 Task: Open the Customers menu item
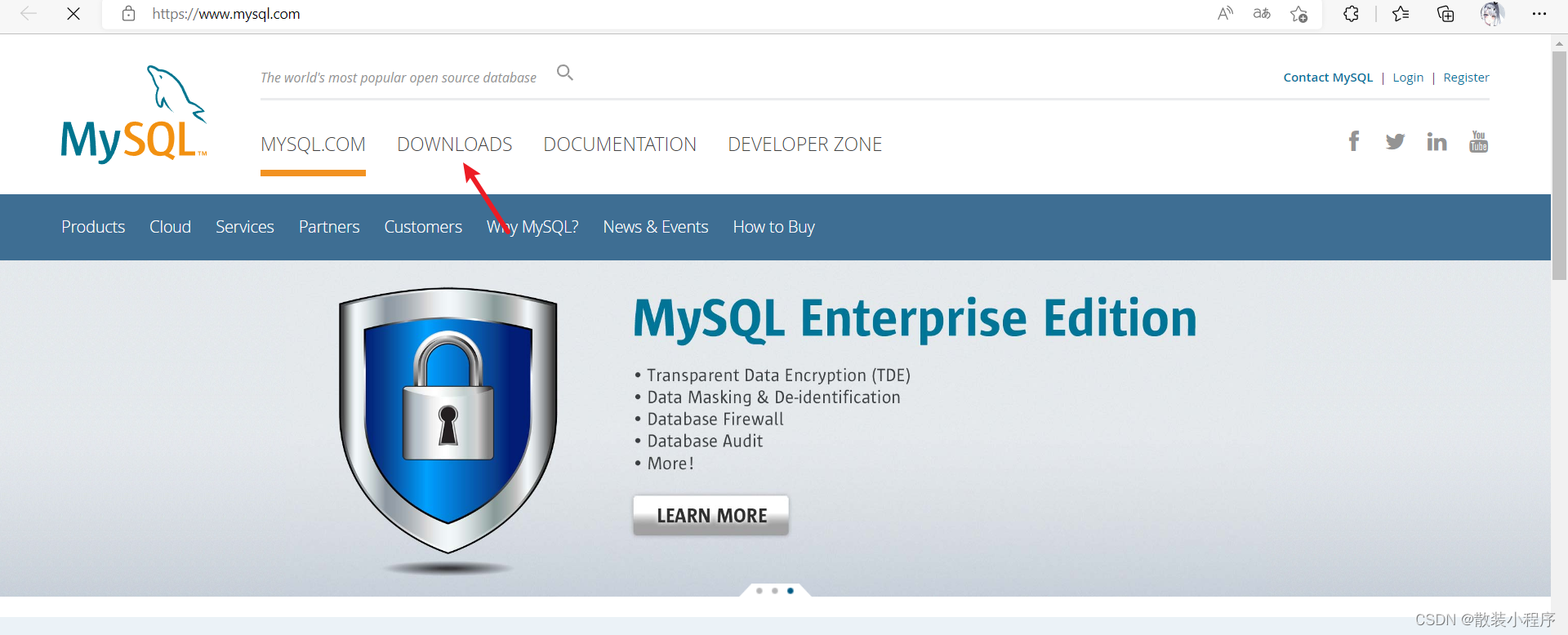[423, 227]
